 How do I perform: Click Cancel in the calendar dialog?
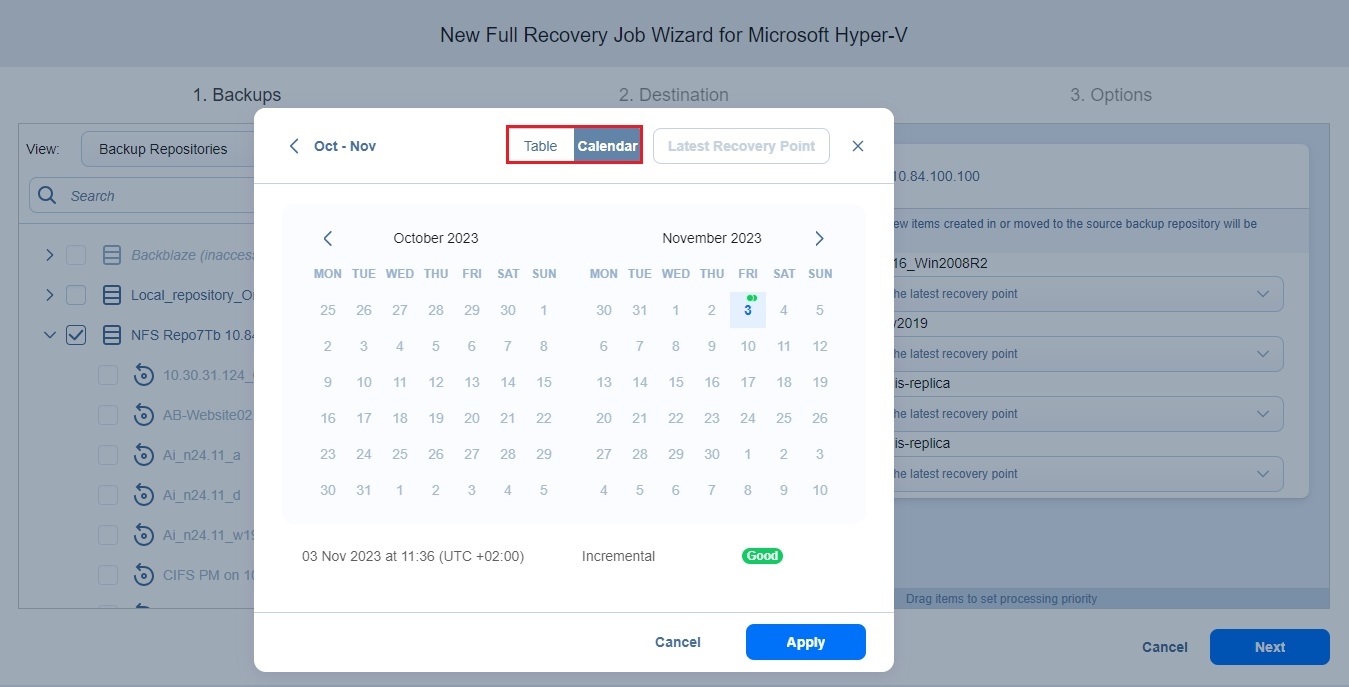(677, 642)
